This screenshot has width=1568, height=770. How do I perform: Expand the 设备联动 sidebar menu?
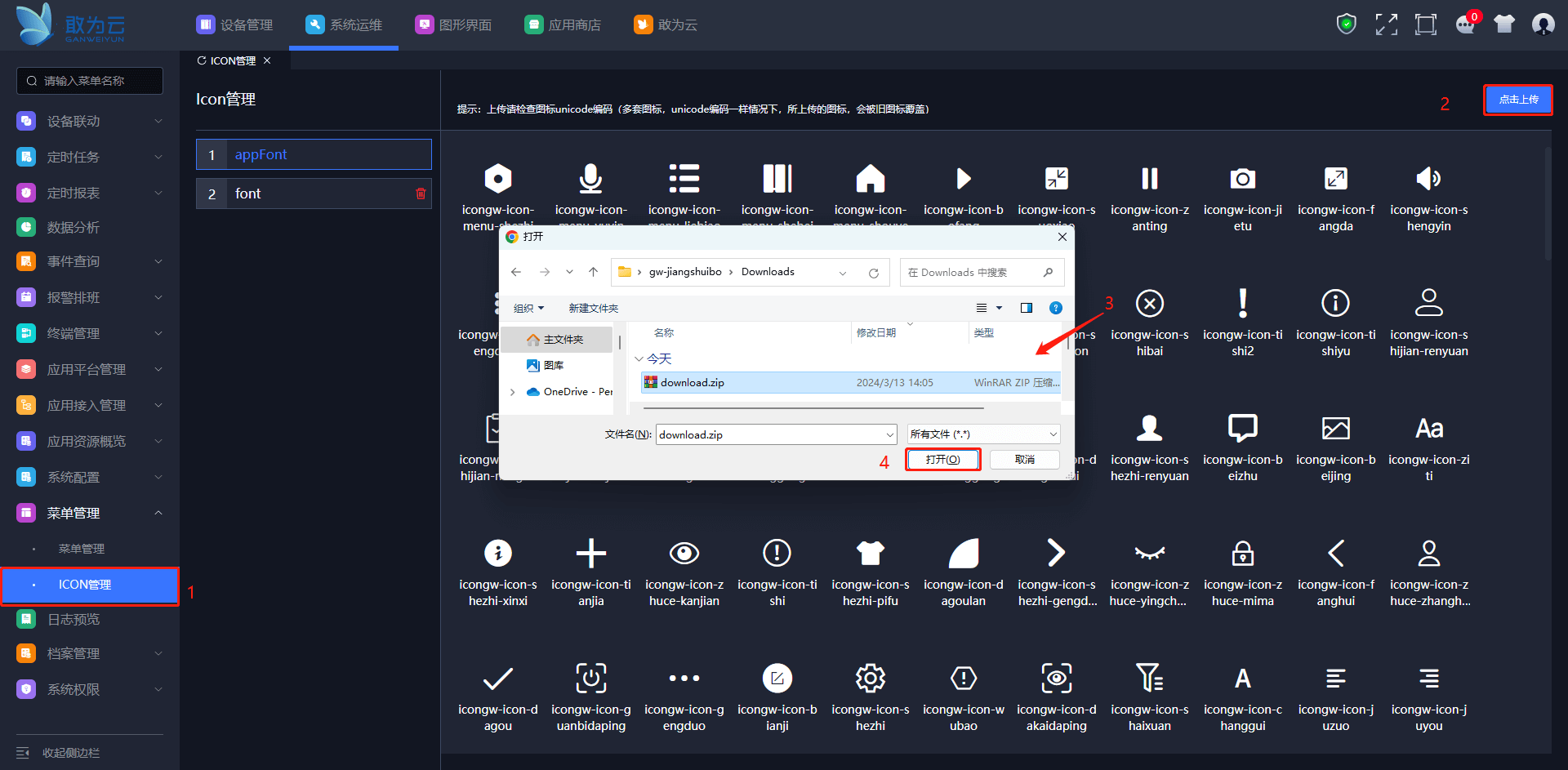click(90, 121)
